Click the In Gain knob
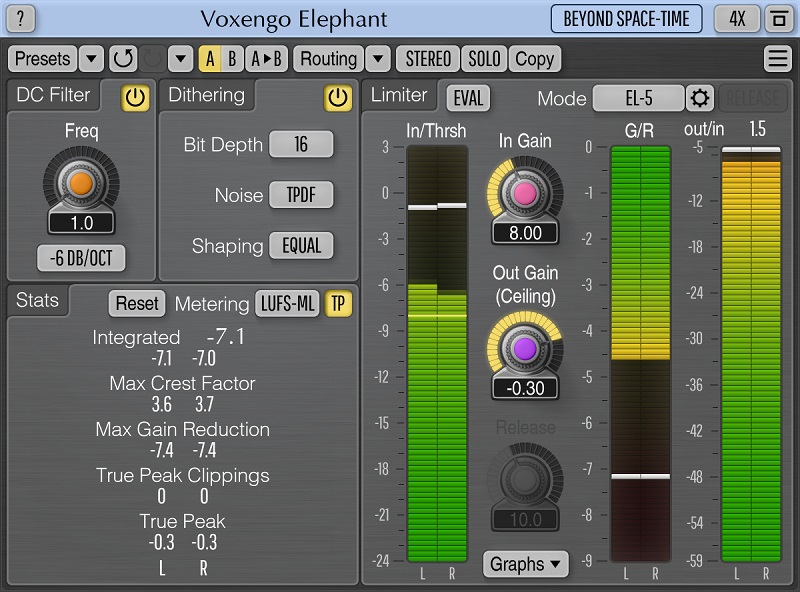This screenshot has width=800, height=592. (525, 194)
